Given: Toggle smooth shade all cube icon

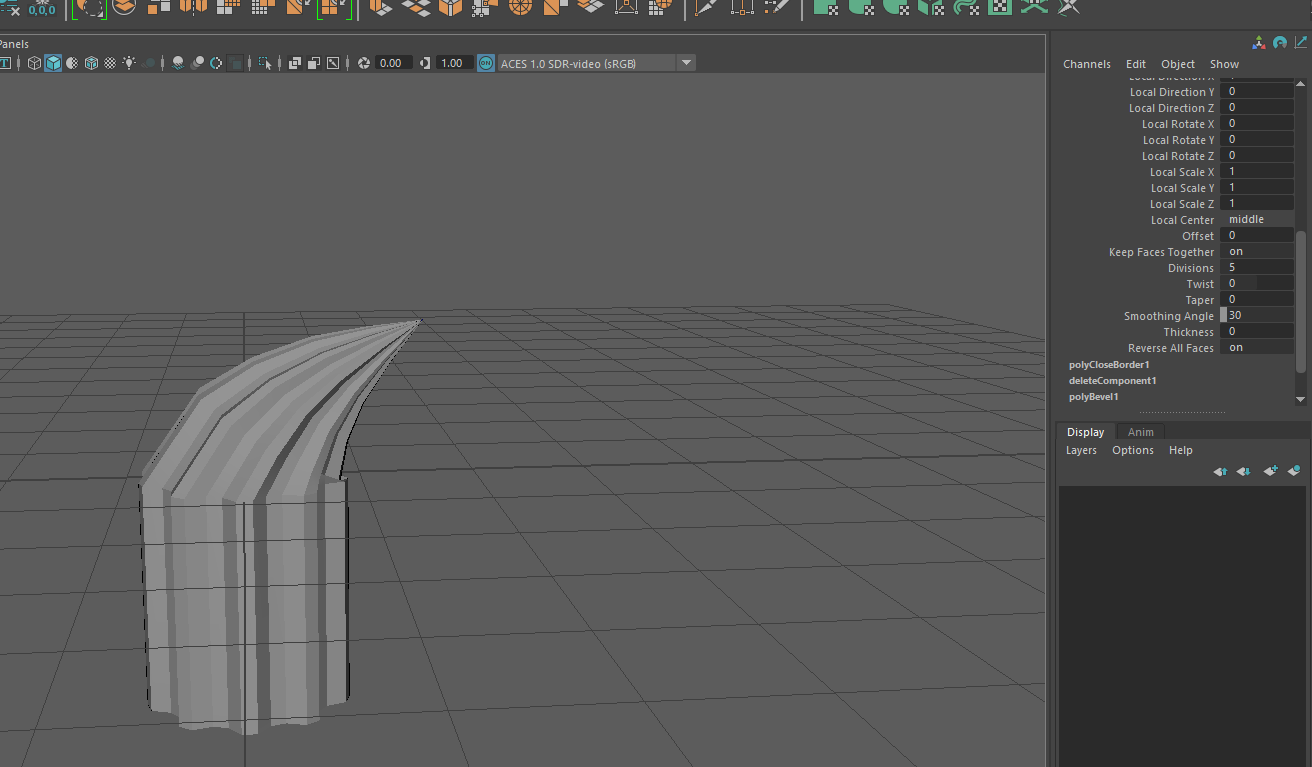Looking at the screenshot, I should point(53,63).
